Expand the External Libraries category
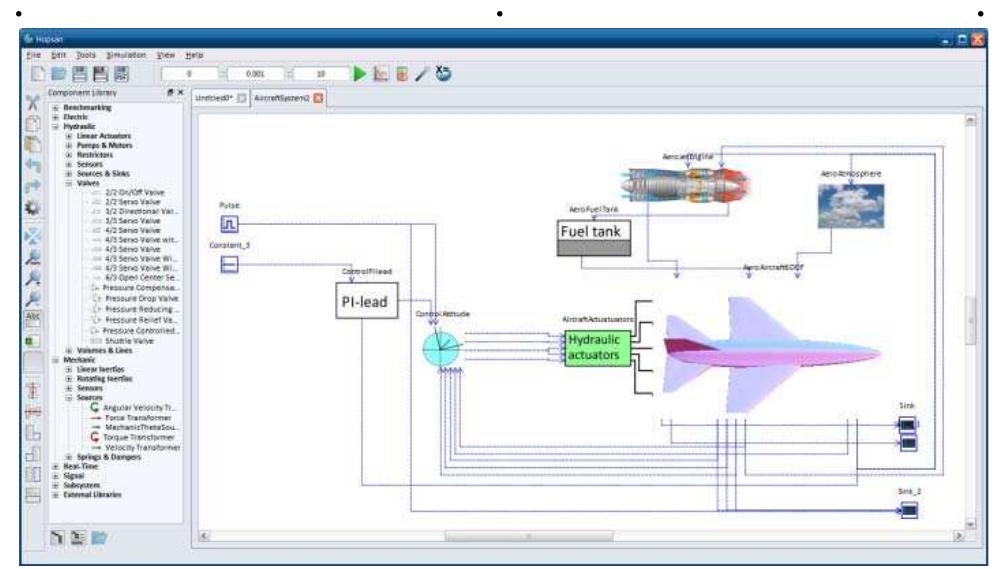This screenshot has width=1005, height=569. tap(56, 495)
